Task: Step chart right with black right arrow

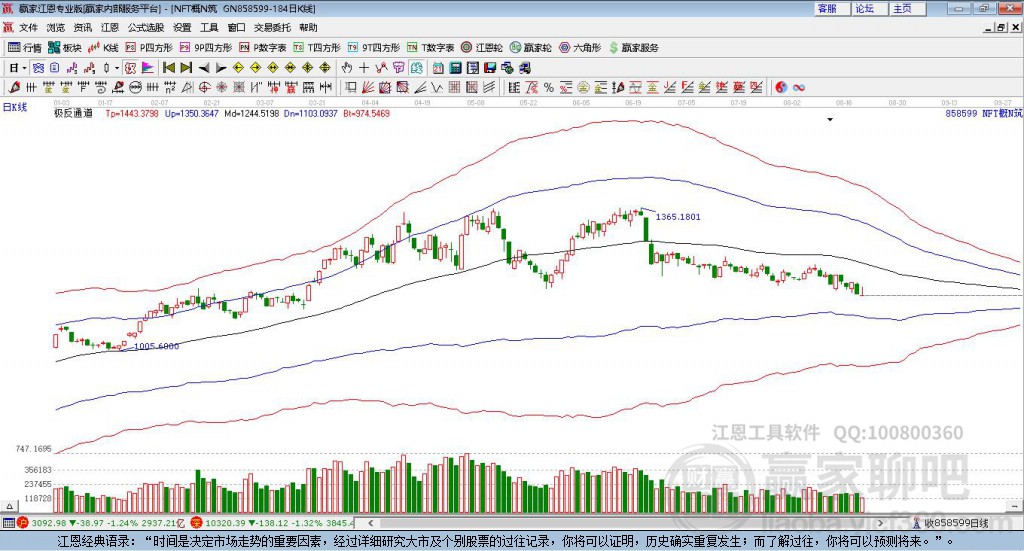Action: click(221, 68)
